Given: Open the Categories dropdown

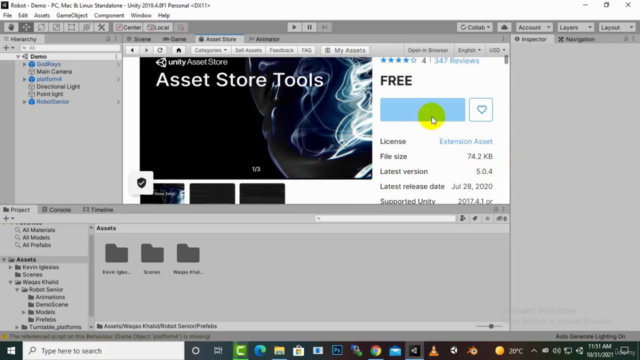Looking at the screenshot, I should coord(211,50).
